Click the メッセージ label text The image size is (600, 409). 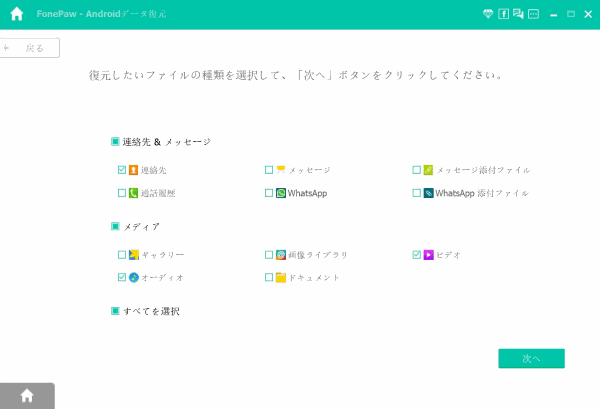[309, 170]
